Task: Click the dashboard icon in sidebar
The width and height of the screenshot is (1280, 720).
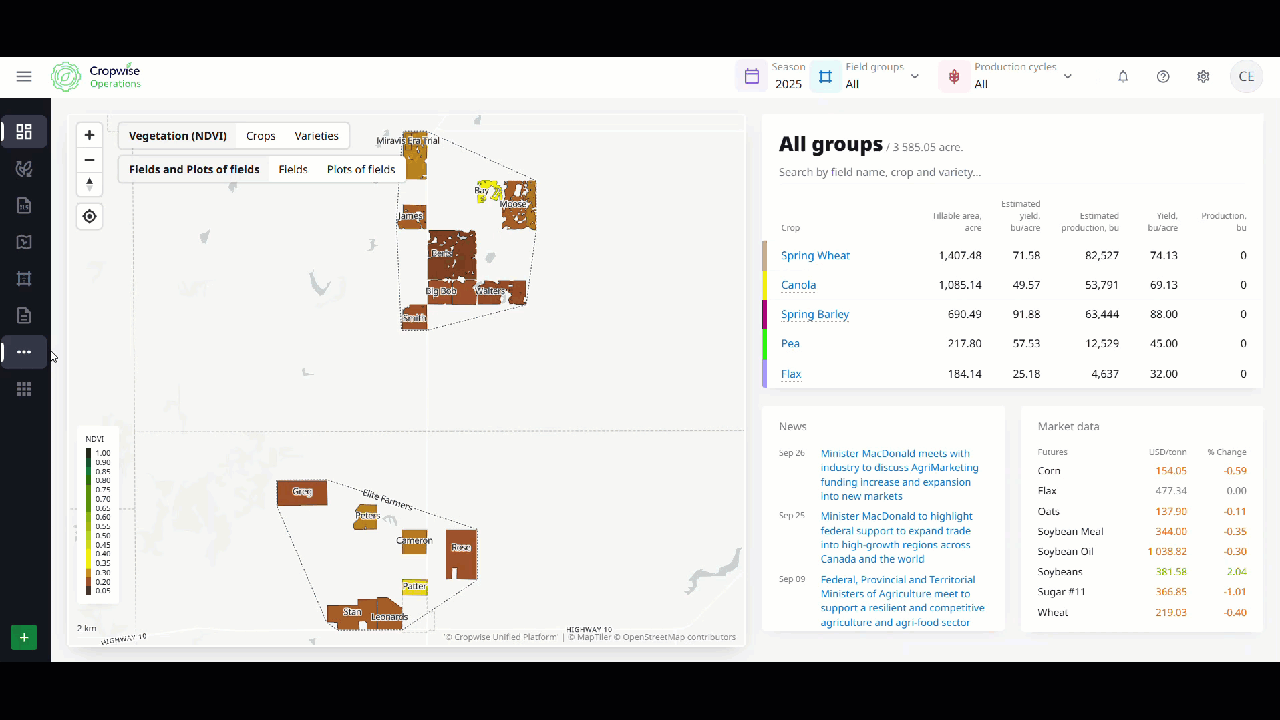Action: pos(24,132)
